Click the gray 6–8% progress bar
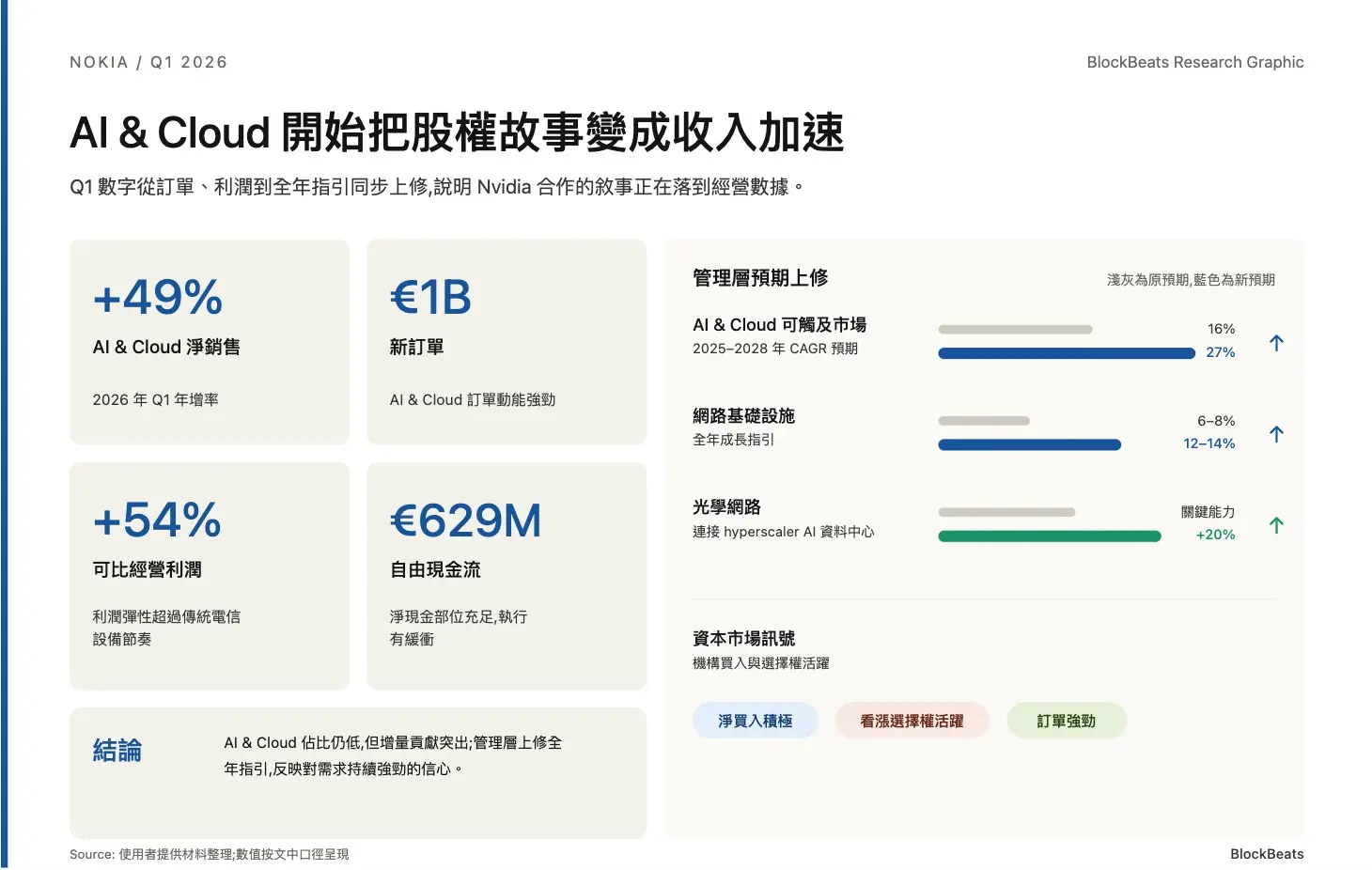Image resolution: width=1372 pixels, height=870 pixels. point(984,421)
